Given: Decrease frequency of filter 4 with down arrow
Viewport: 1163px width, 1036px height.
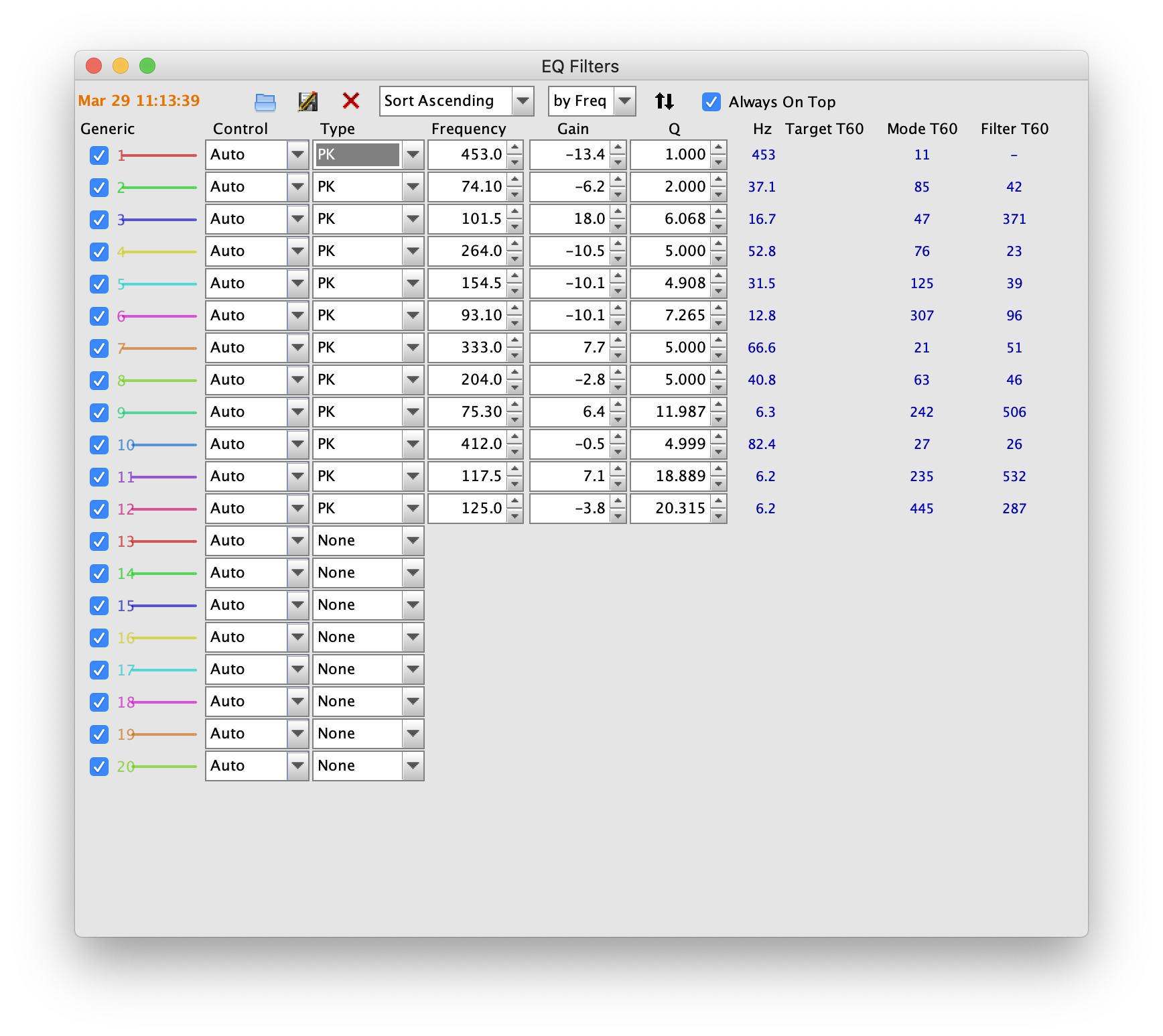Looking at the screenshot, I should (515, 258).
